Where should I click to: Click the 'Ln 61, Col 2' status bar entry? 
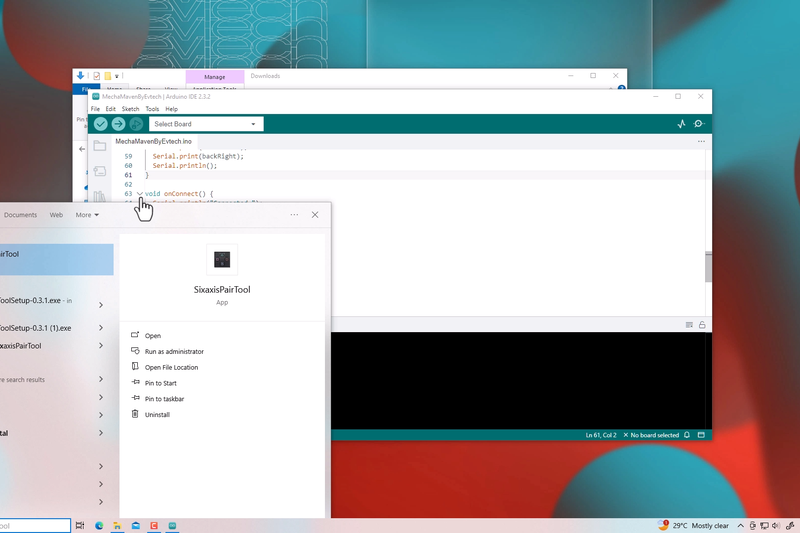pyautogui.click(x=601, y=435)
